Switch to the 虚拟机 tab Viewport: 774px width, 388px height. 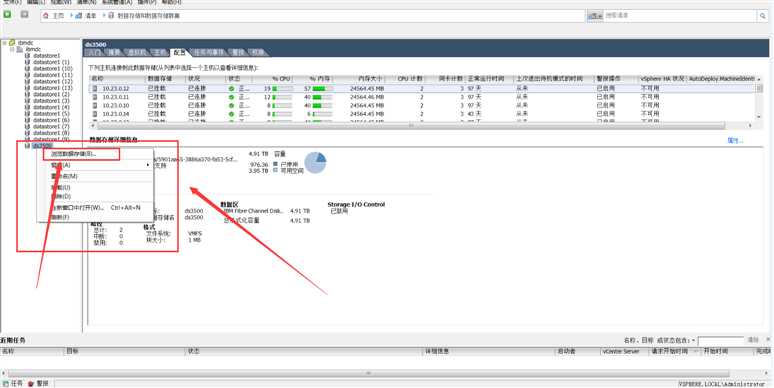[136, 52]
